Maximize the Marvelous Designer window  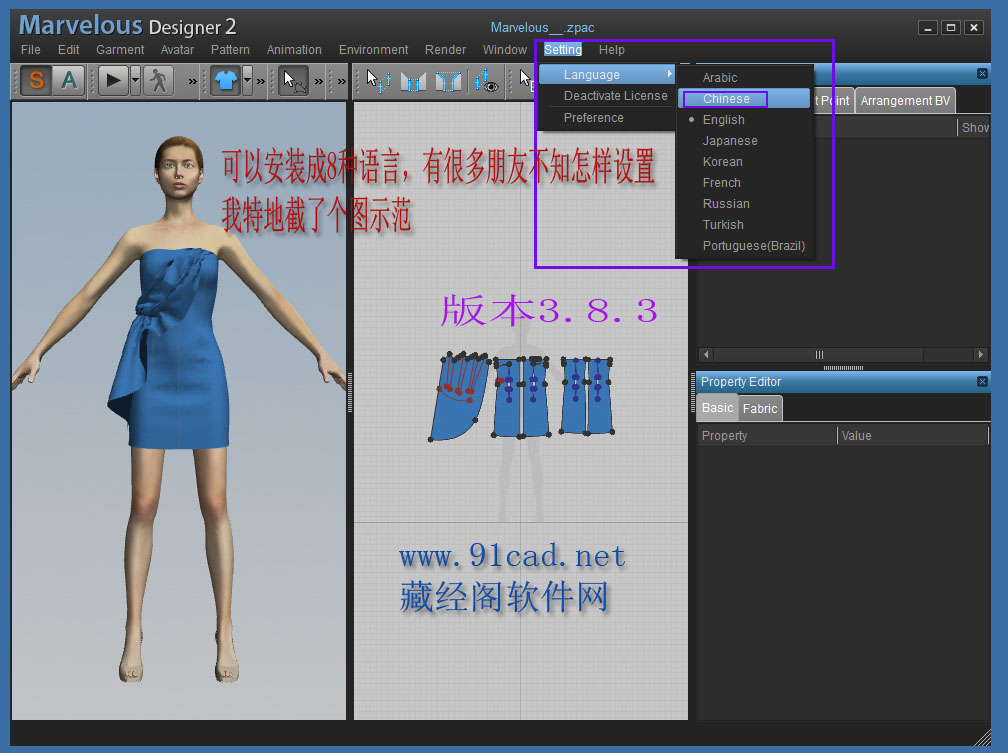(951, 27)
